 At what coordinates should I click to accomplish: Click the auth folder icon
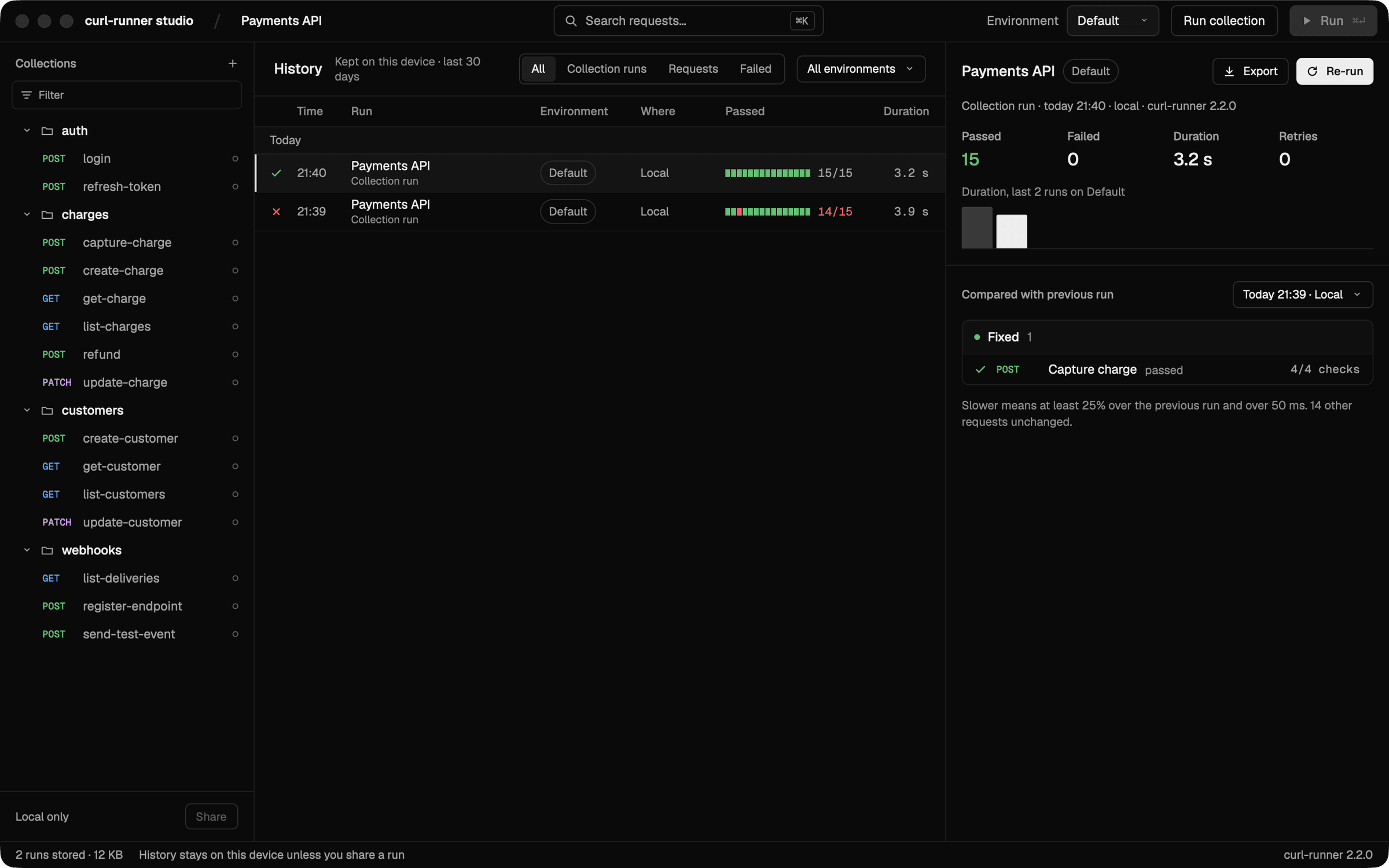click(x=47, y=131)
